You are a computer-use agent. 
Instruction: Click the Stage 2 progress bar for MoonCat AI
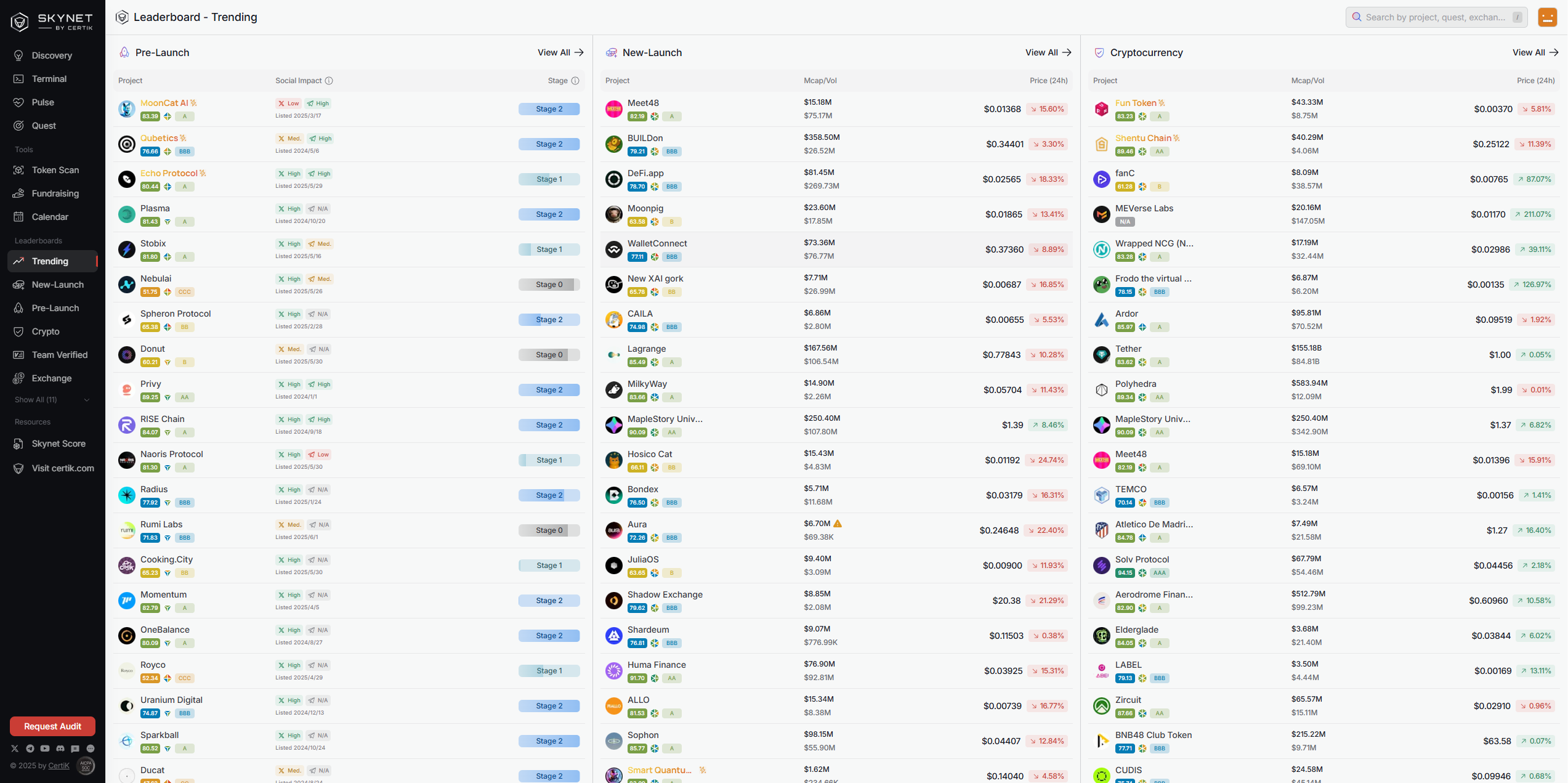549,109
